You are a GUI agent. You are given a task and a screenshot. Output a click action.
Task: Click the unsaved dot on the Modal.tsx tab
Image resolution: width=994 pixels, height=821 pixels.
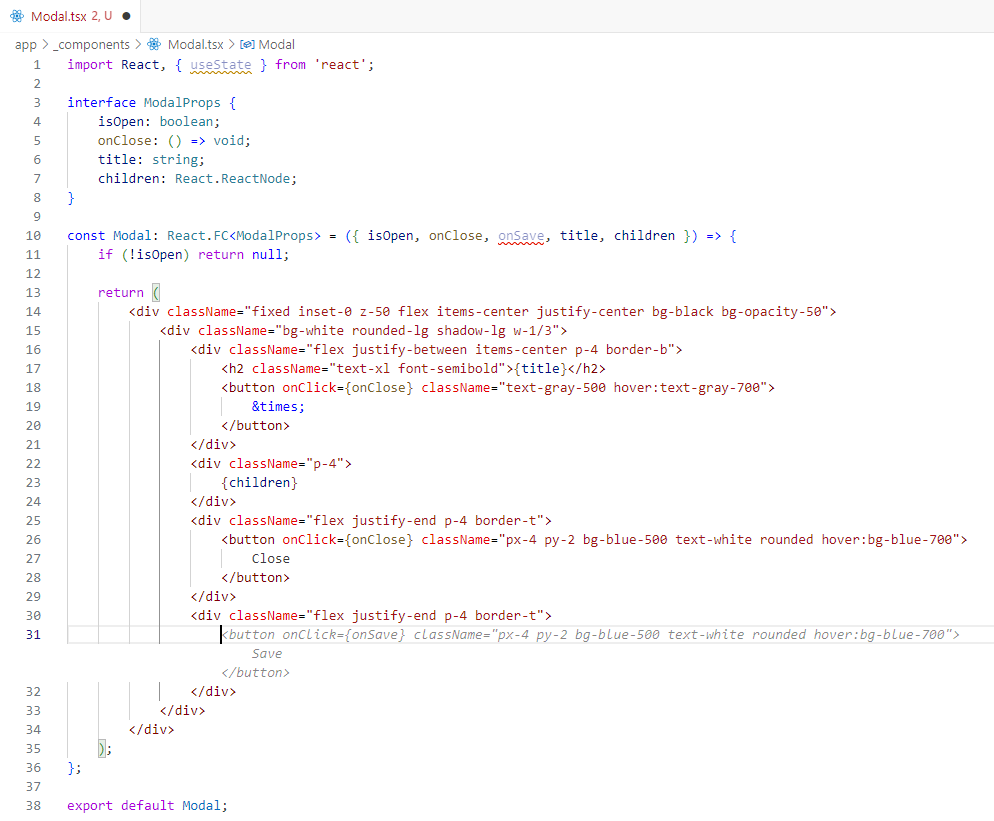point(126,16)
